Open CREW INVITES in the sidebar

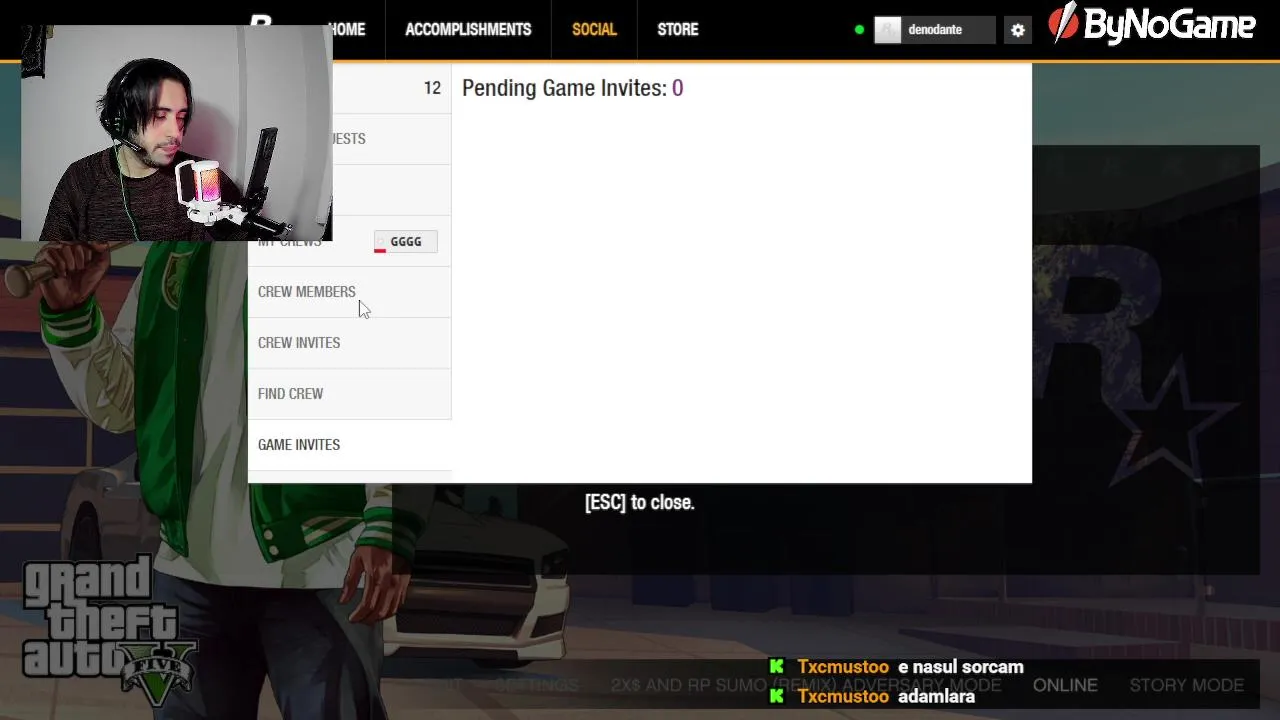click(350, 343)
